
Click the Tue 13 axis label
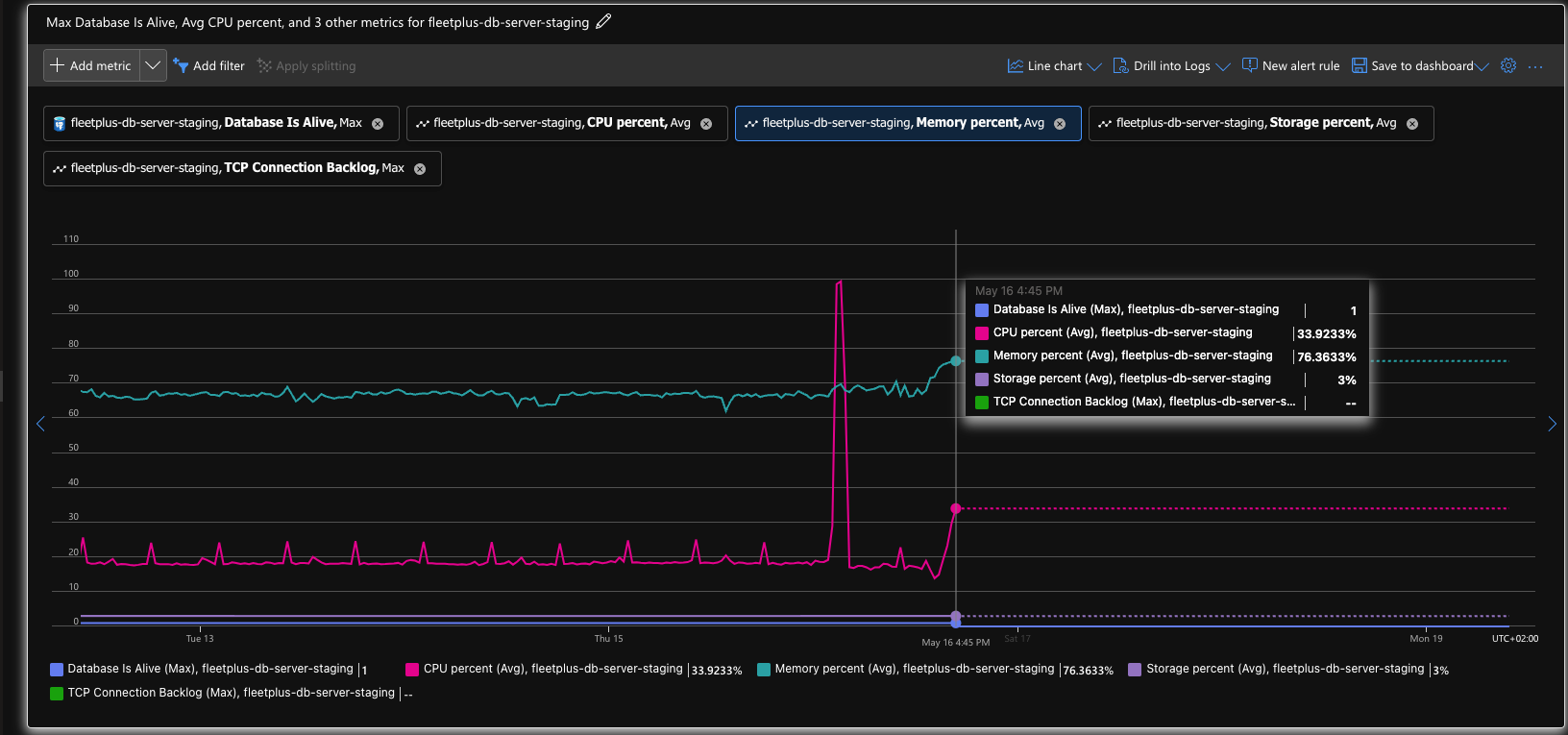[x=200, y=638]
